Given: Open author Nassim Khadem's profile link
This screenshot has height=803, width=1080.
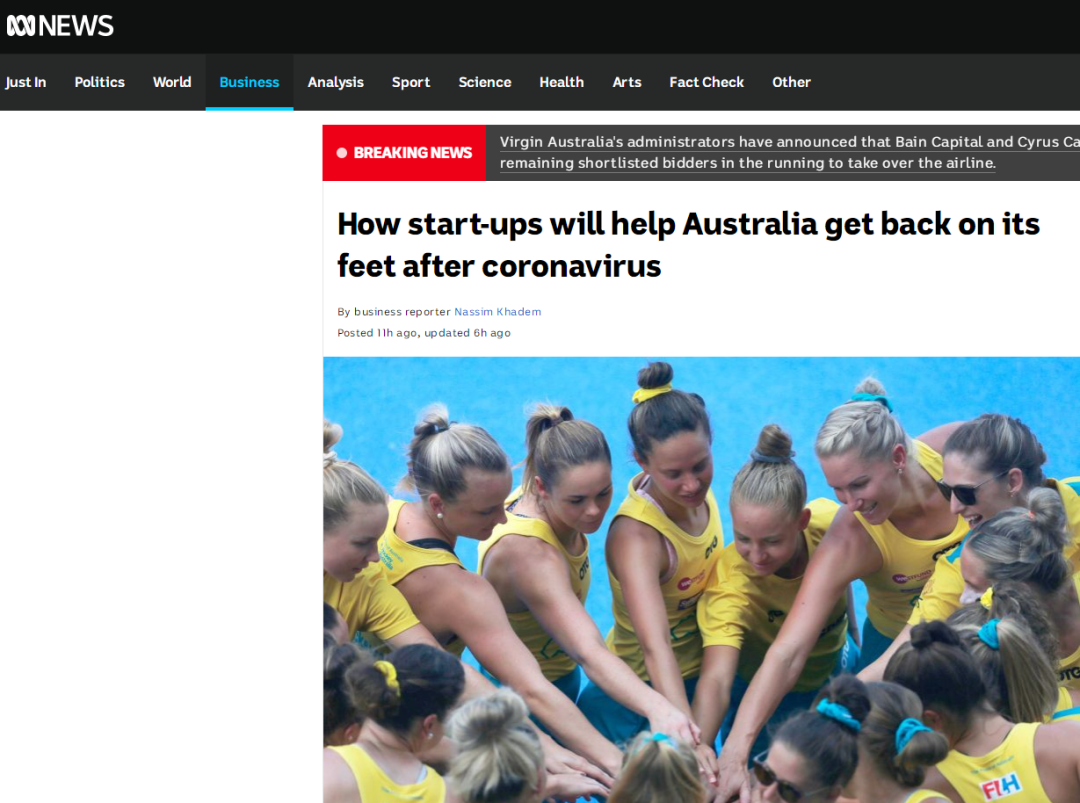Looking at the screenshot, I should point(497,312).
